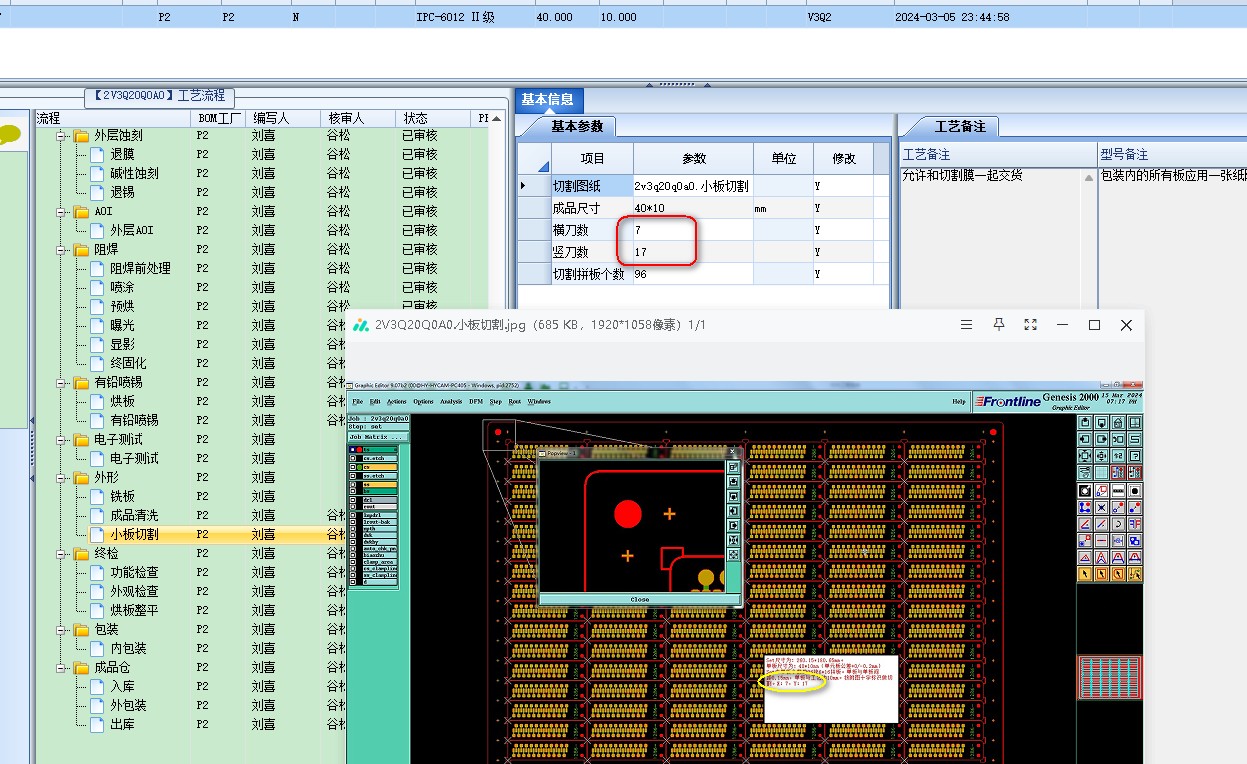Select the 碱性蚀刻 process step
This screenshot has height=764, width=1247.
(x=134, y=174)
